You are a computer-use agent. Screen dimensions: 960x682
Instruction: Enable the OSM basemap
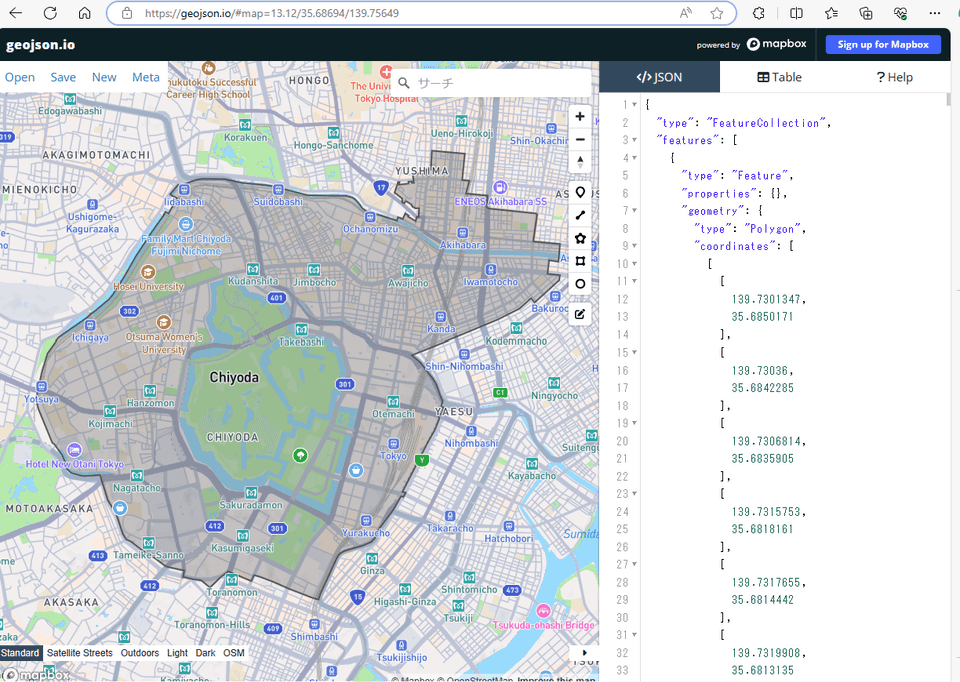233,653
